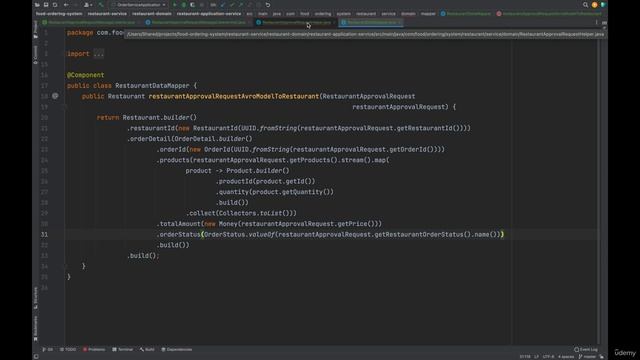Viewport: 640px width, 360px height.
Task: Select food-ordering-system breadcrumb
Action: (x=59, y=14)
